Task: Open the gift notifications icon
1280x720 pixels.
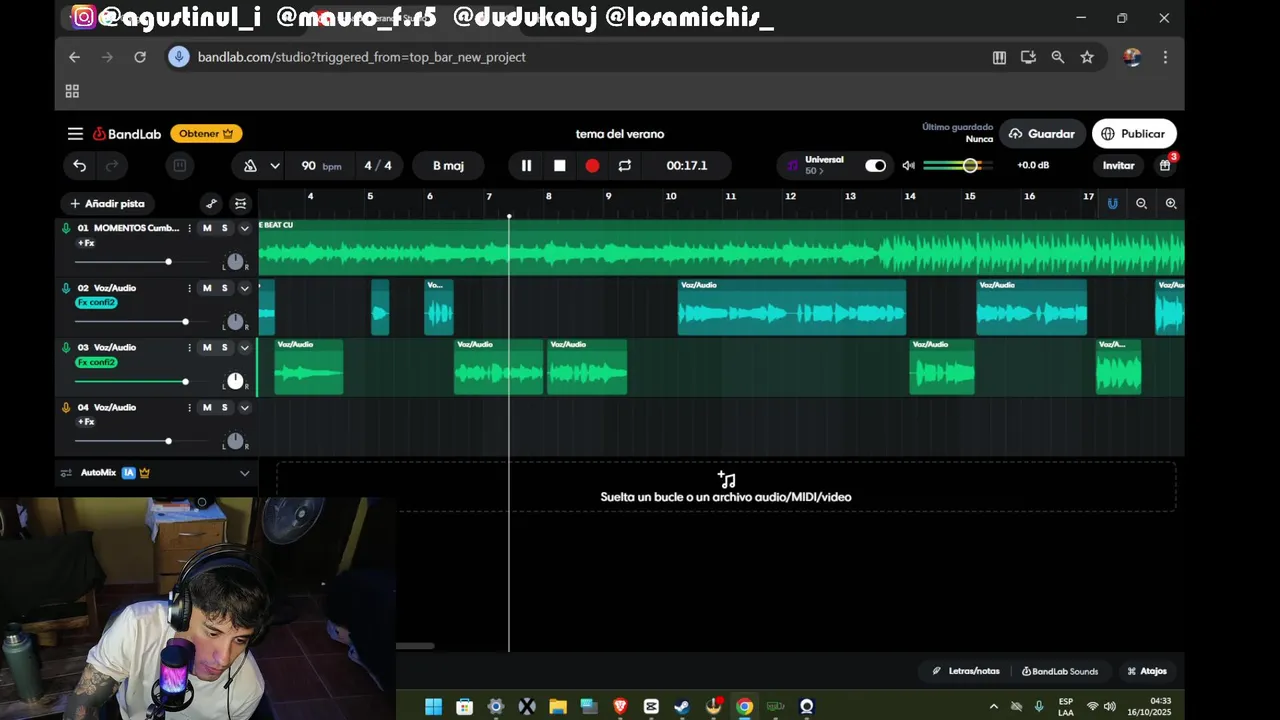Action: point(1165,166)
